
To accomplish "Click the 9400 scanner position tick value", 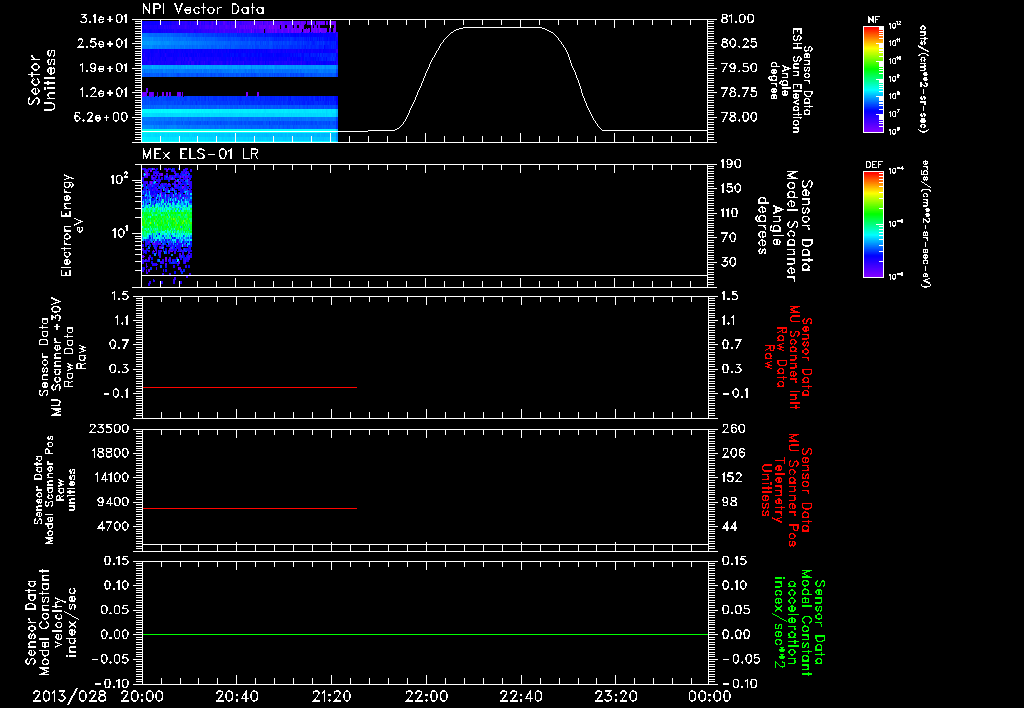I will pyautogui.click(x=112, y=502).
